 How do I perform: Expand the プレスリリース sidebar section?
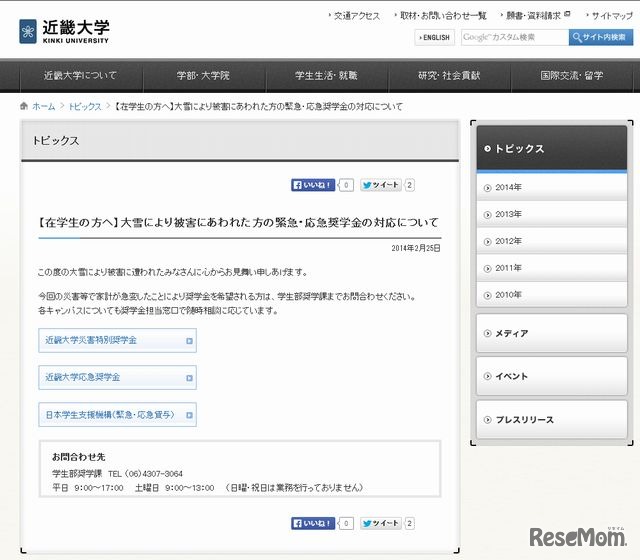pos(551,420)
